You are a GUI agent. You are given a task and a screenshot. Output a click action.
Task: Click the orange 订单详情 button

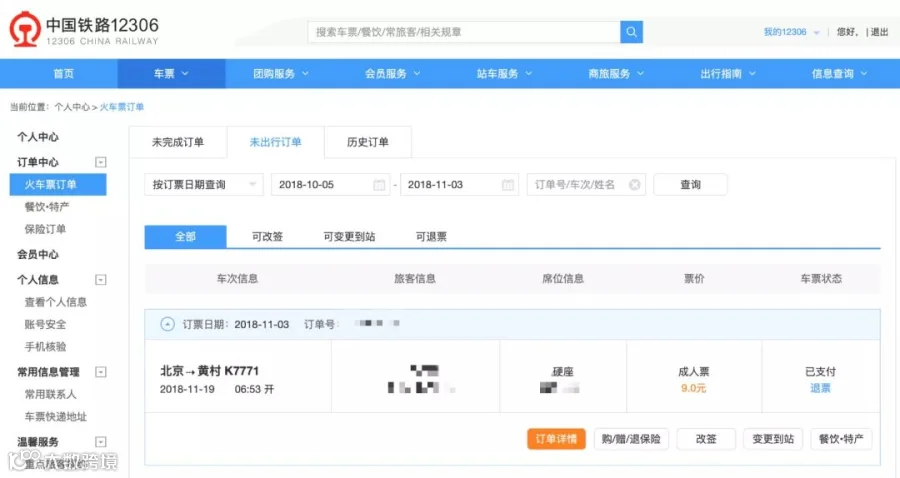coord(556,439)
